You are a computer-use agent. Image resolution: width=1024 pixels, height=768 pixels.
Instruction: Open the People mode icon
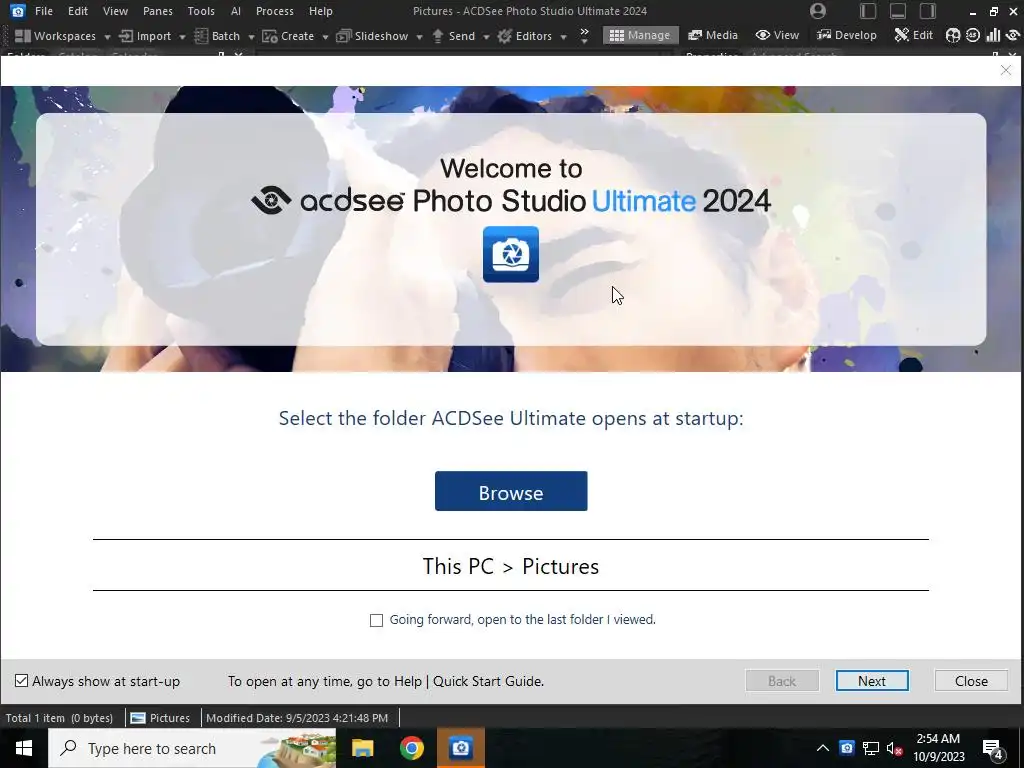pos(953,35)
